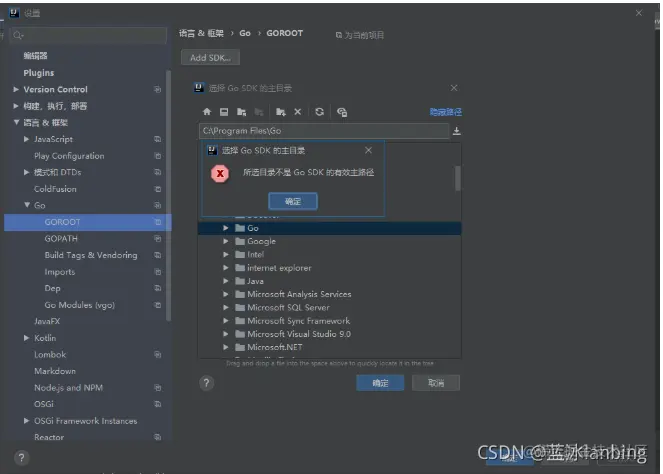The height and width of the screenshot is (474, 663).
Task: Click the hide path link
Action: pos(446,112)
